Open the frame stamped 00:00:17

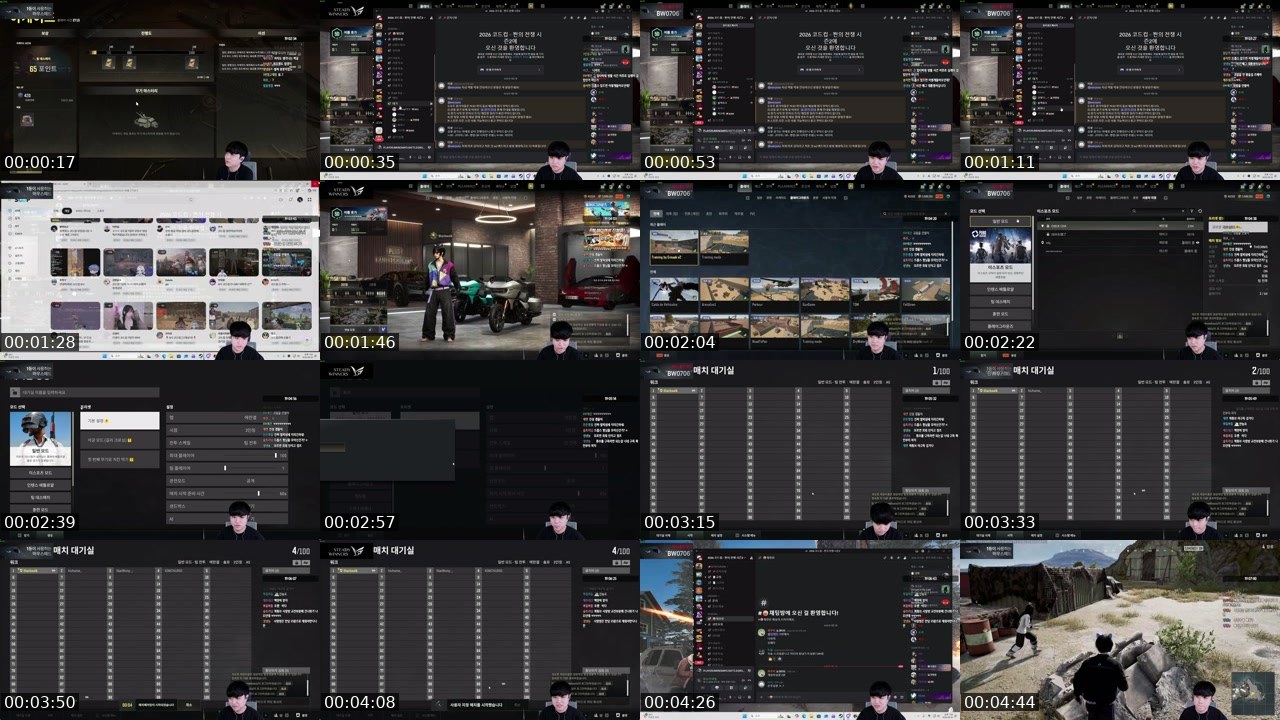[x=160, y=90]
